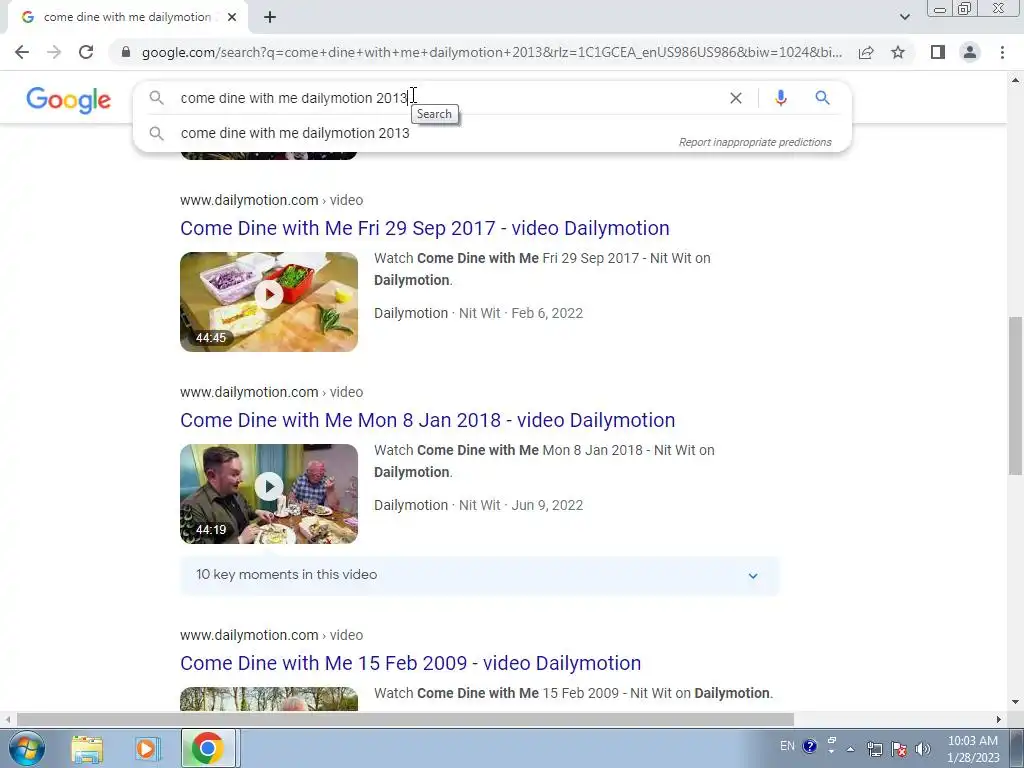Open the Windows Start menu orb
The image size is (1024, 768).
coord(26,748)
